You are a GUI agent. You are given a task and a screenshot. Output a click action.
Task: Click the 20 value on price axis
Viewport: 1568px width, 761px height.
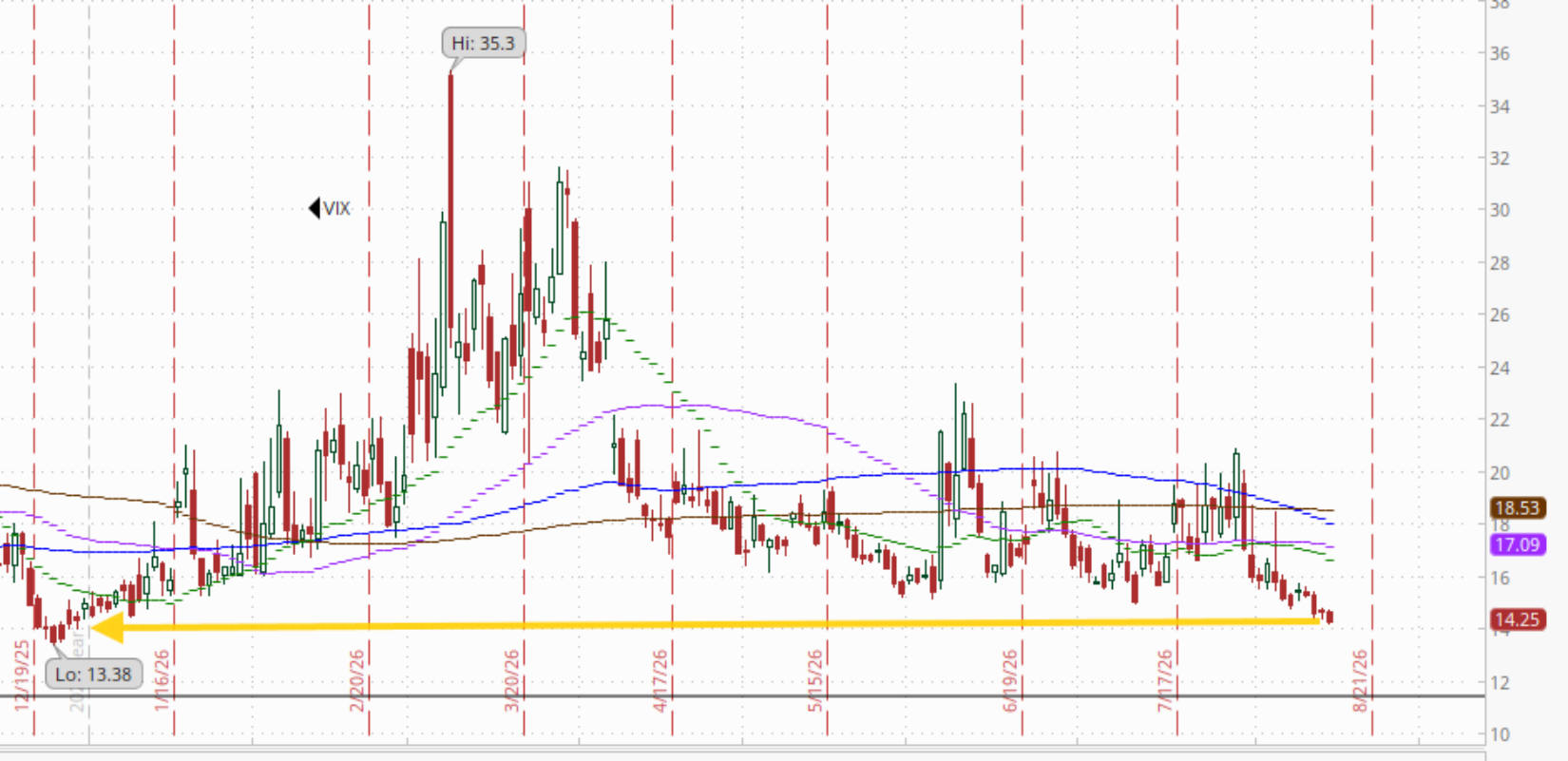(x=1500, y=472)
